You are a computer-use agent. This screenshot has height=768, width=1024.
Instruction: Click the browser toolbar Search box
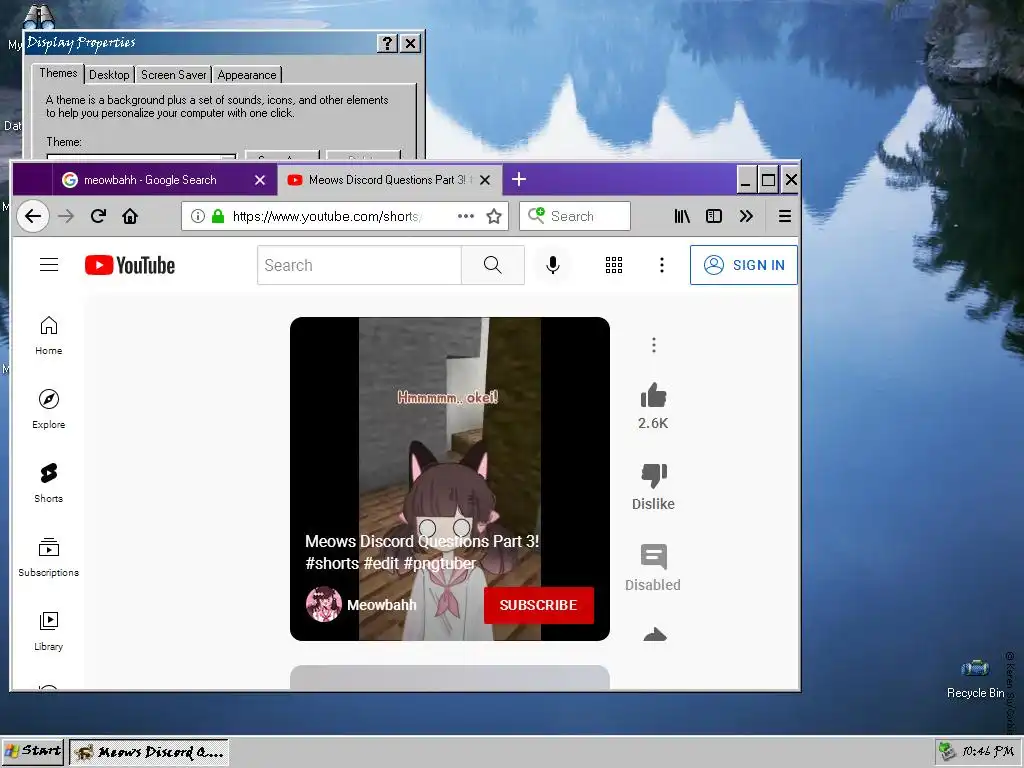[575, 216]
